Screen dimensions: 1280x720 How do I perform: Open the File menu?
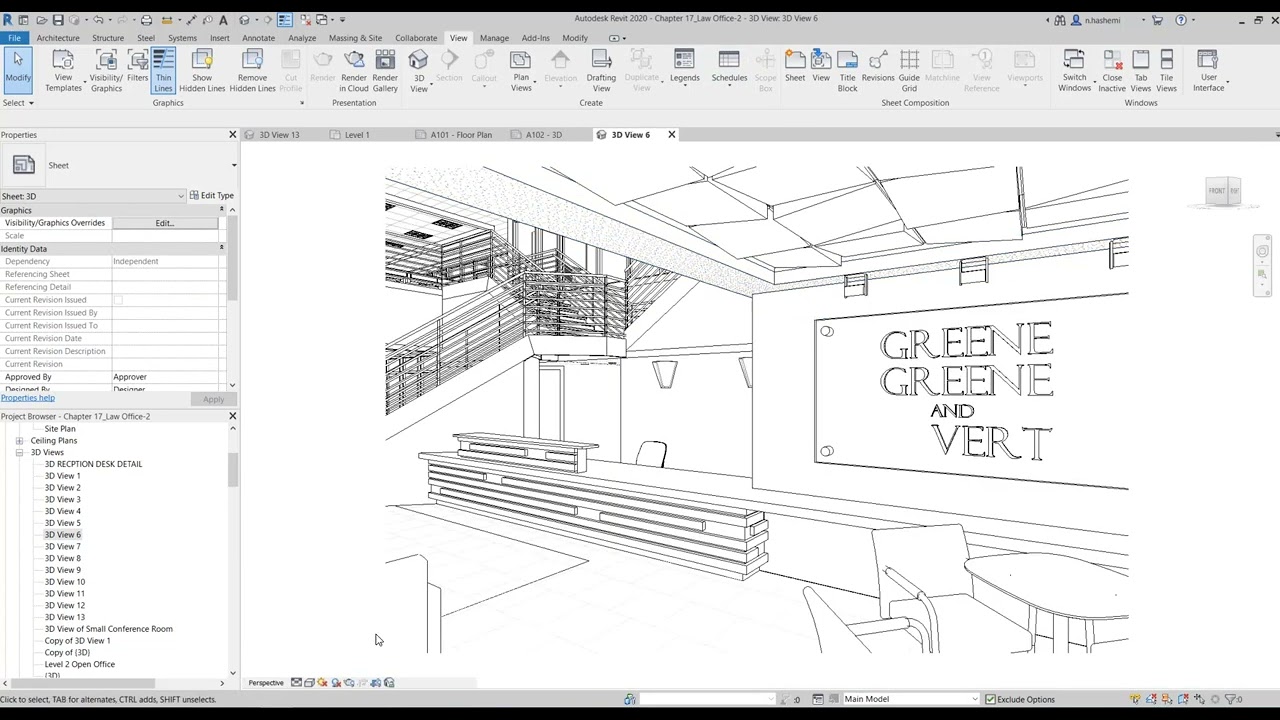pyautogui.click(x=15, y=38)
